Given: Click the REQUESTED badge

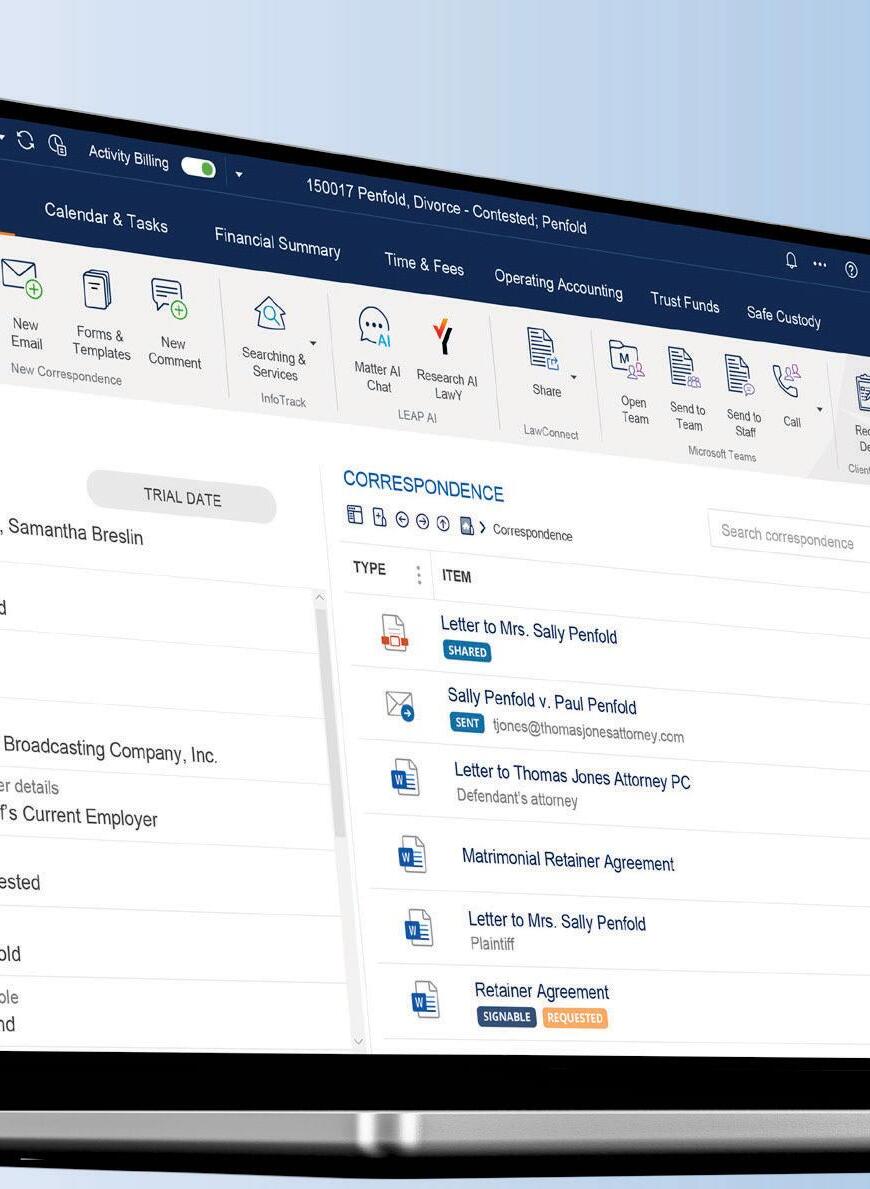Looking at the screenshot, I should (575, 1018).
